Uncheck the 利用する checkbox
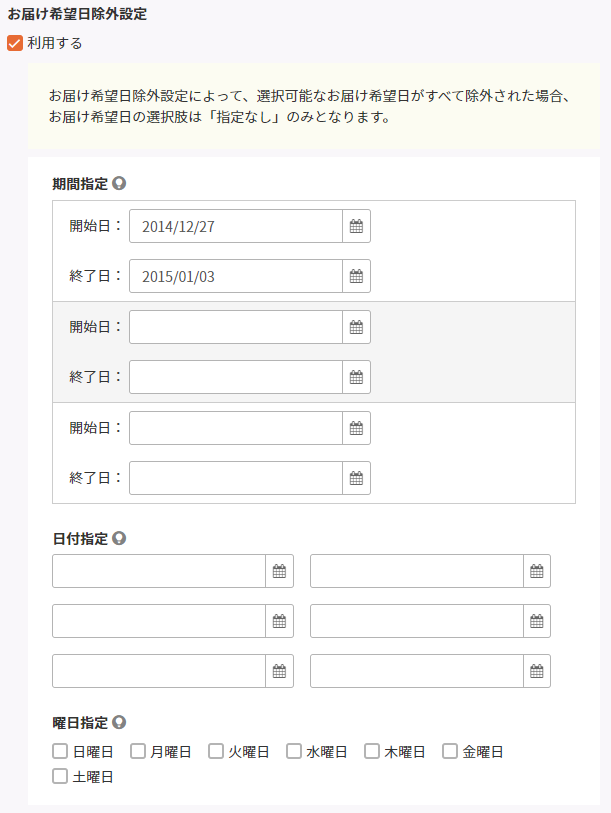 [x=15, y=43]
